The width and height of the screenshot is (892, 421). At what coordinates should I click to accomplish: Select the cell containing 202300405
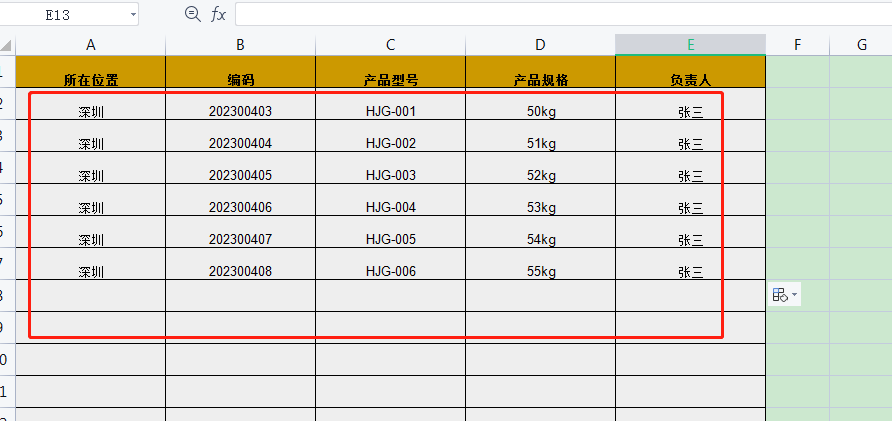(x=240, y=175)
